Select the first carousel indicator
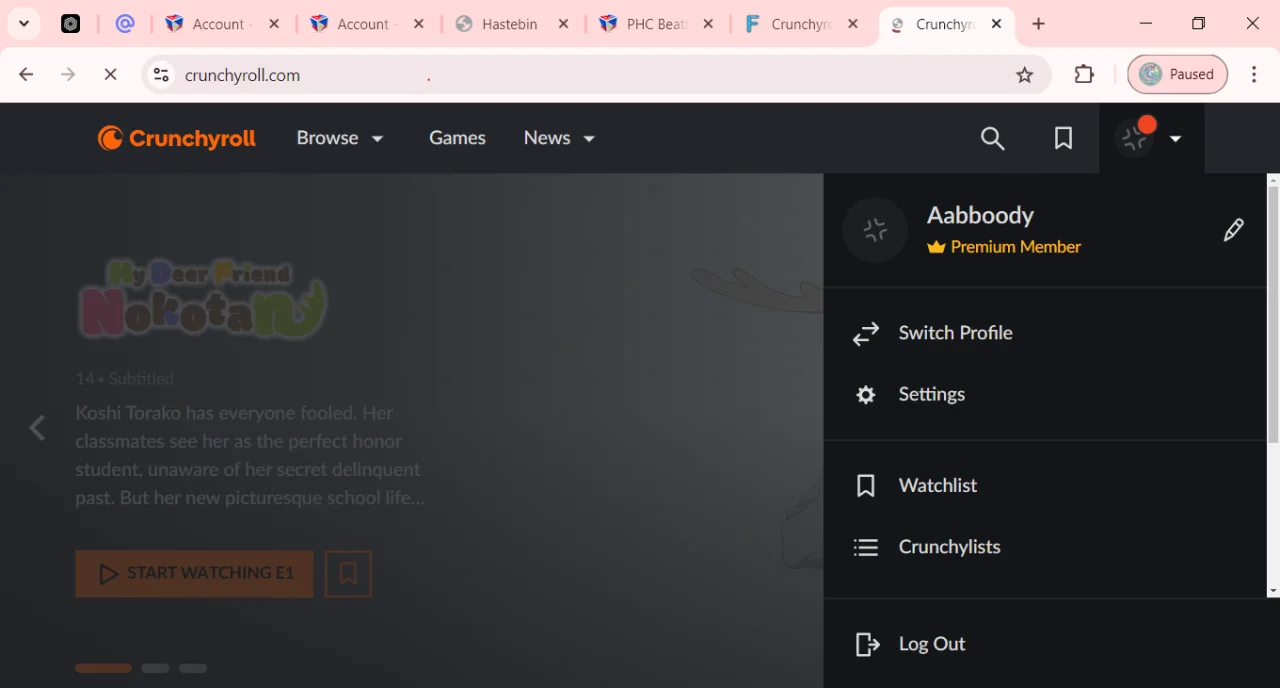 tap(103, 668)
